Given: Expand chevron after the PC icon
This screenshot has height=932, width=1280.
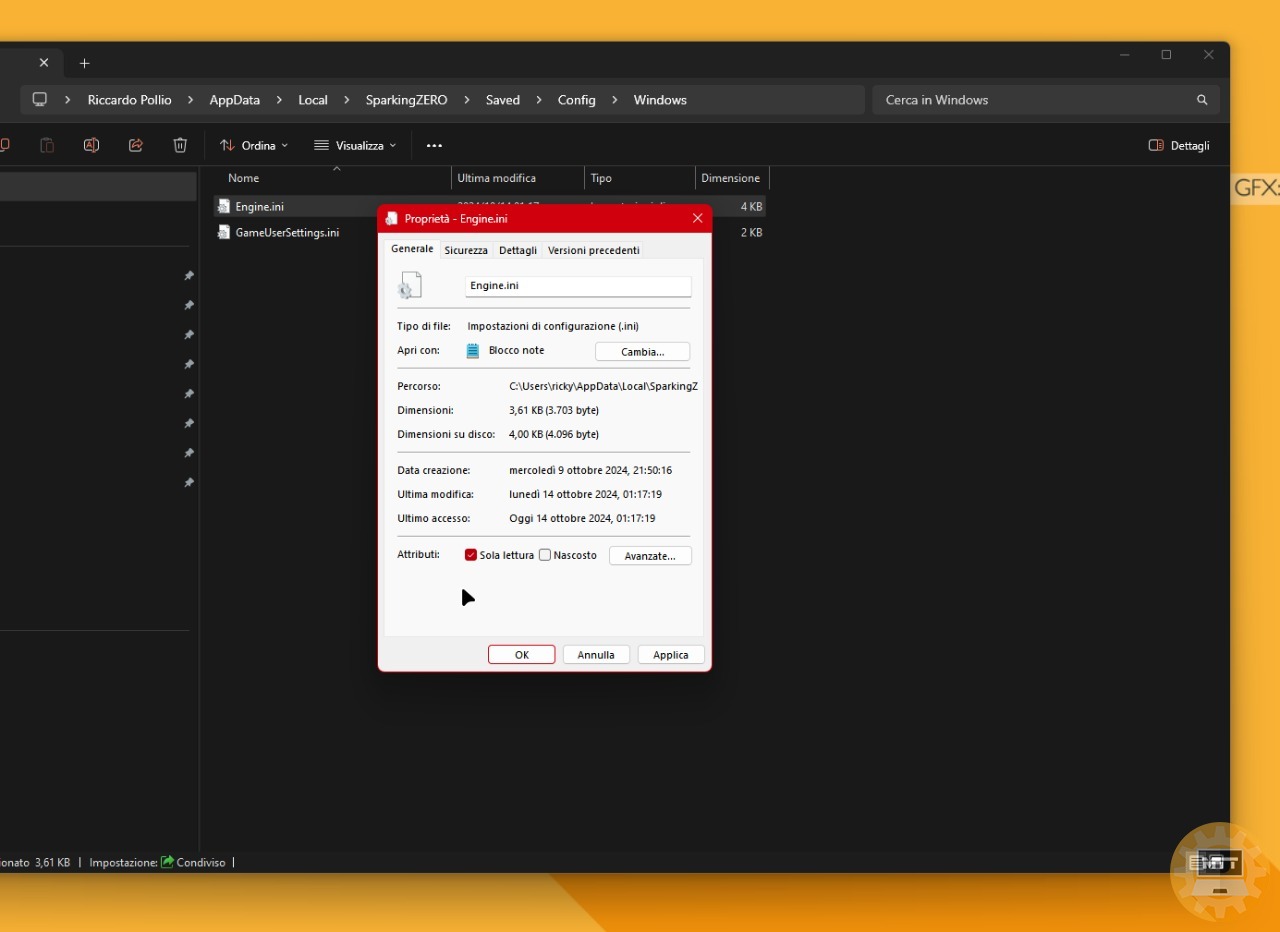Looking at the screenshot, I should click(68, 100).
